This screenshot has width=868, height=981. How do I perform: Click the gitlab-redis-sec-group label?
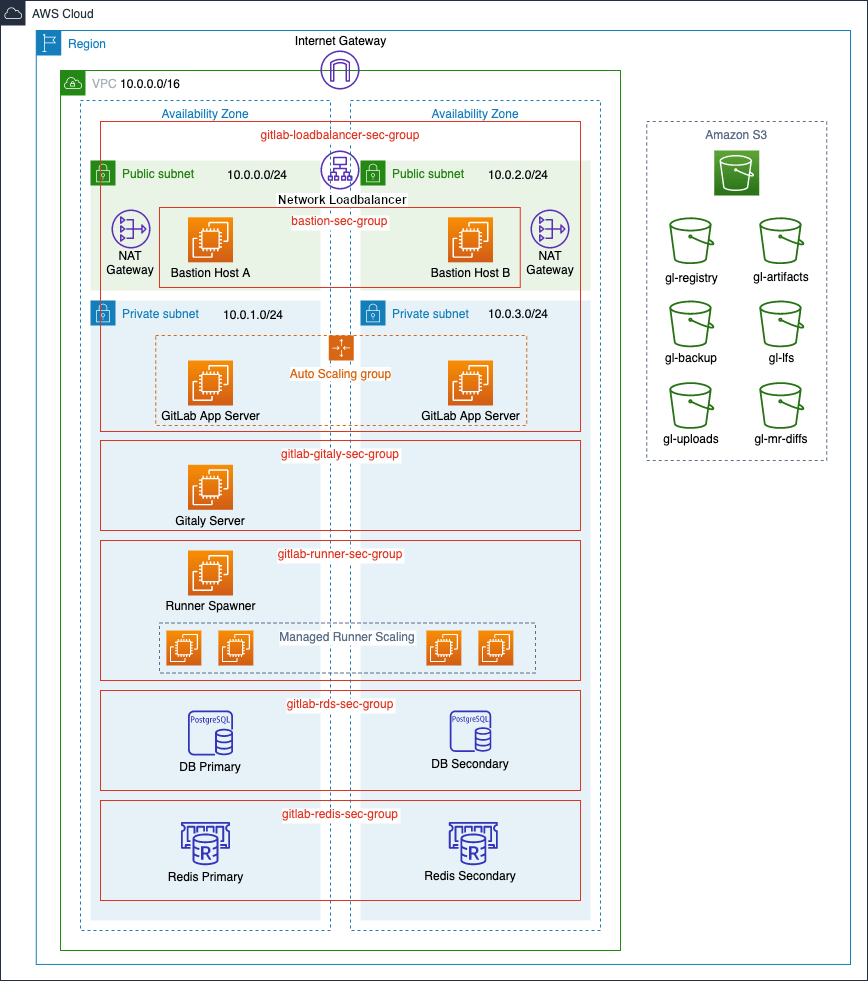[339, 814]
